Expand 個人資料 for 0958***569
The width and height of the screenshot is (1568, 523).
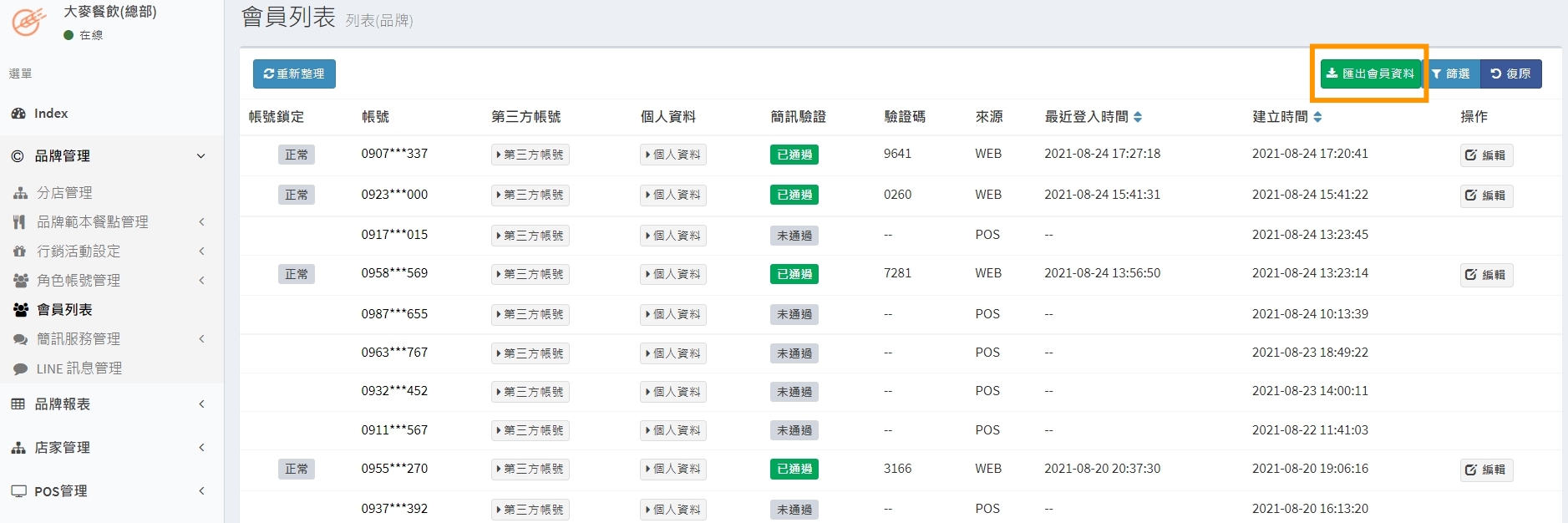[673, 274]
